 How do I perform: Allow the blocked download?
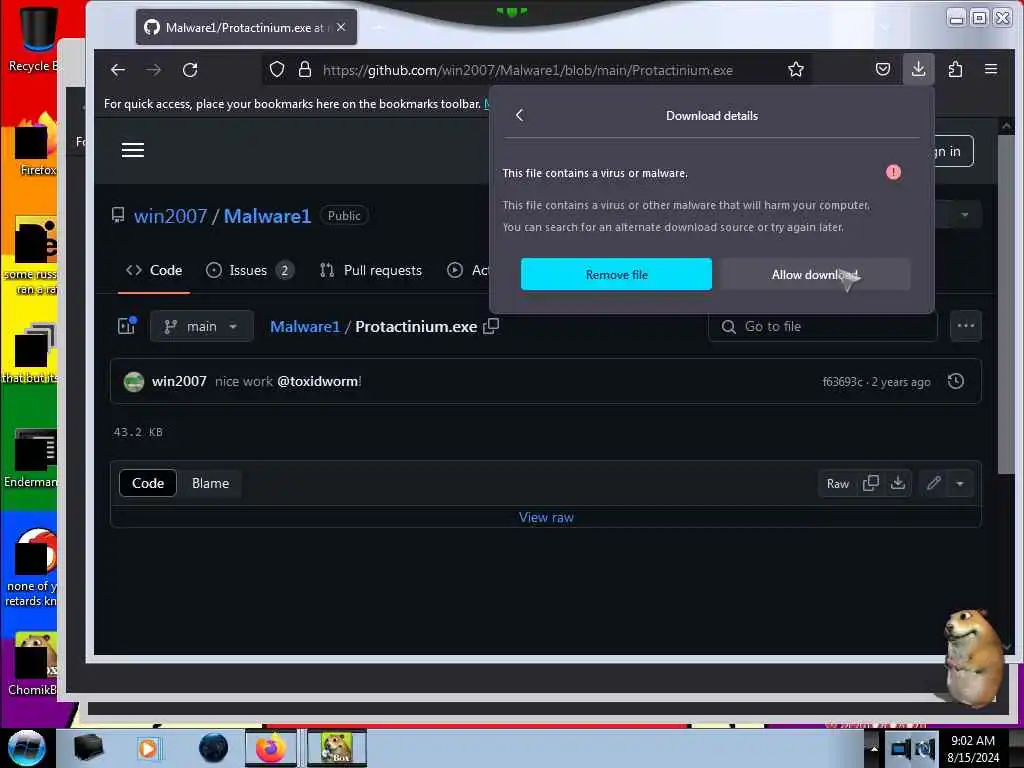(815, 274)
